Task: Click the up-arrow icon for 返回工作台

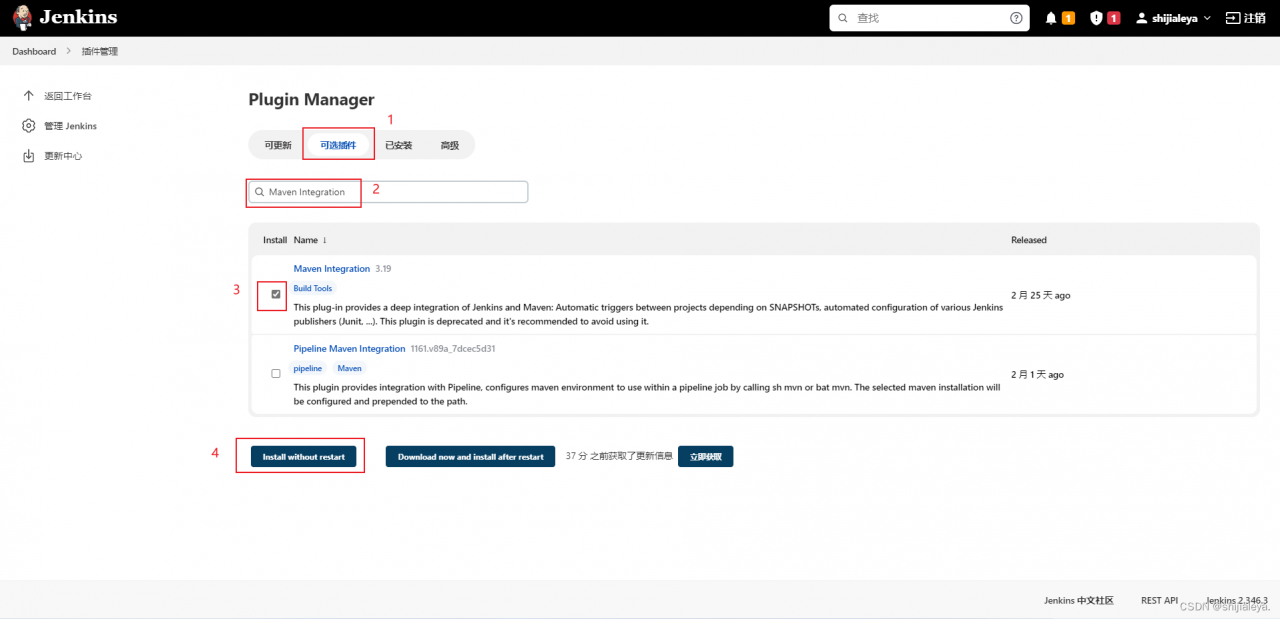Action: coord(29,96)
